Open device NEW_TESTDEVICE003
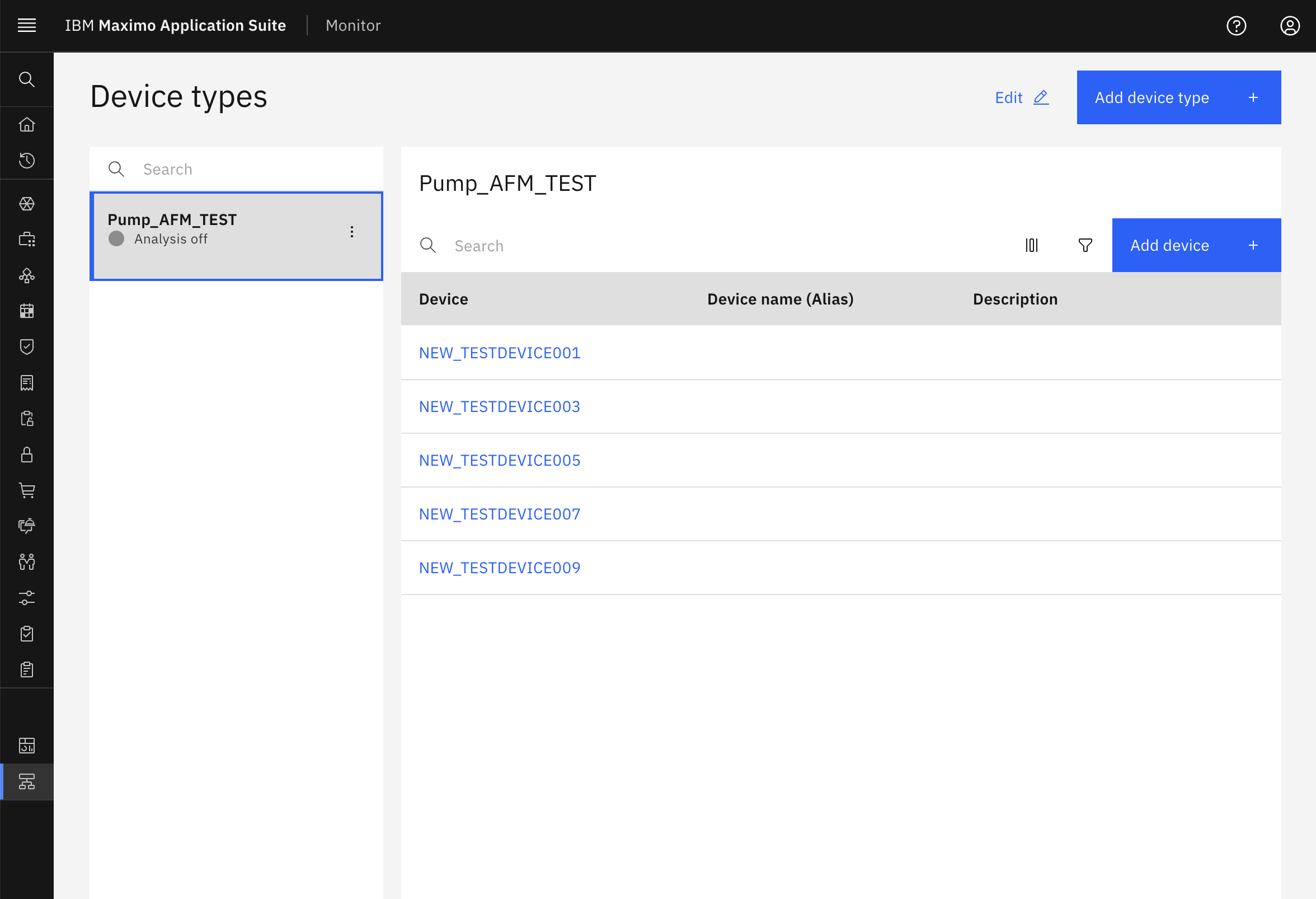This screenshot has height=899, width=1316. tap(500, 407)
